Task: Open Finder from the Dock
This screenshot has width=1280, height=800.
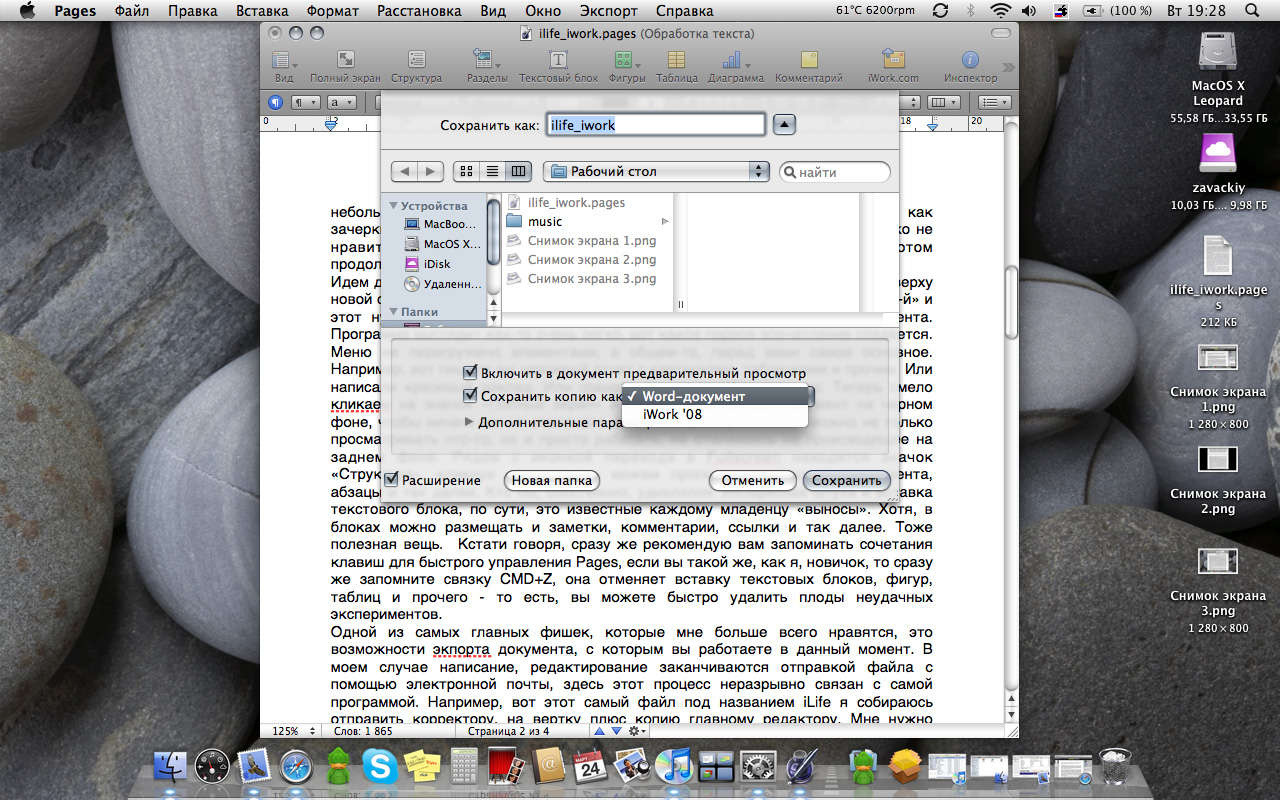Action: 170,767
